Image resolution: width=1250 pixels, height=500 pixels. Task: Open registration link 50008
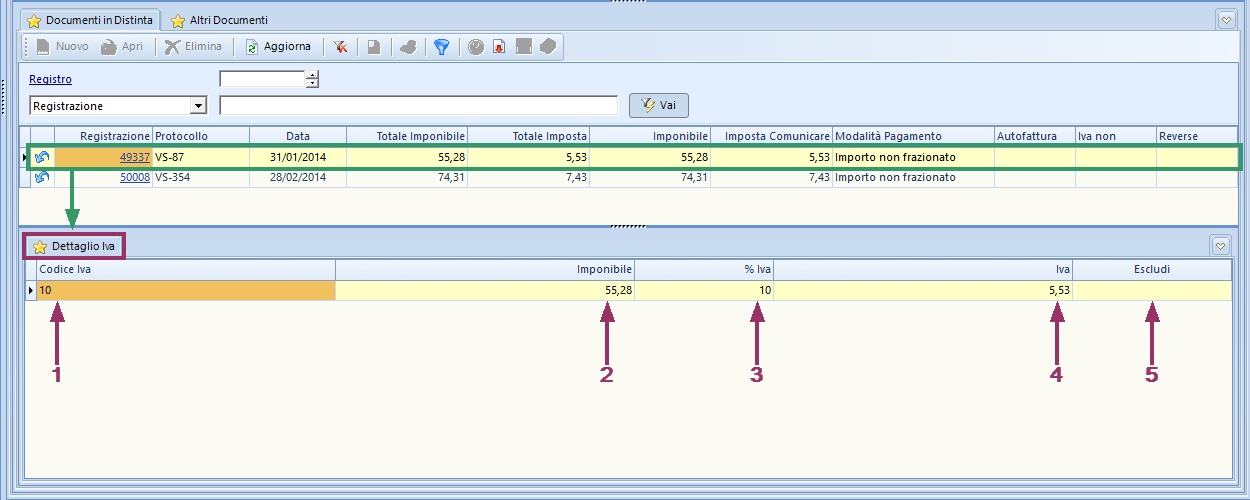point(134,177)
